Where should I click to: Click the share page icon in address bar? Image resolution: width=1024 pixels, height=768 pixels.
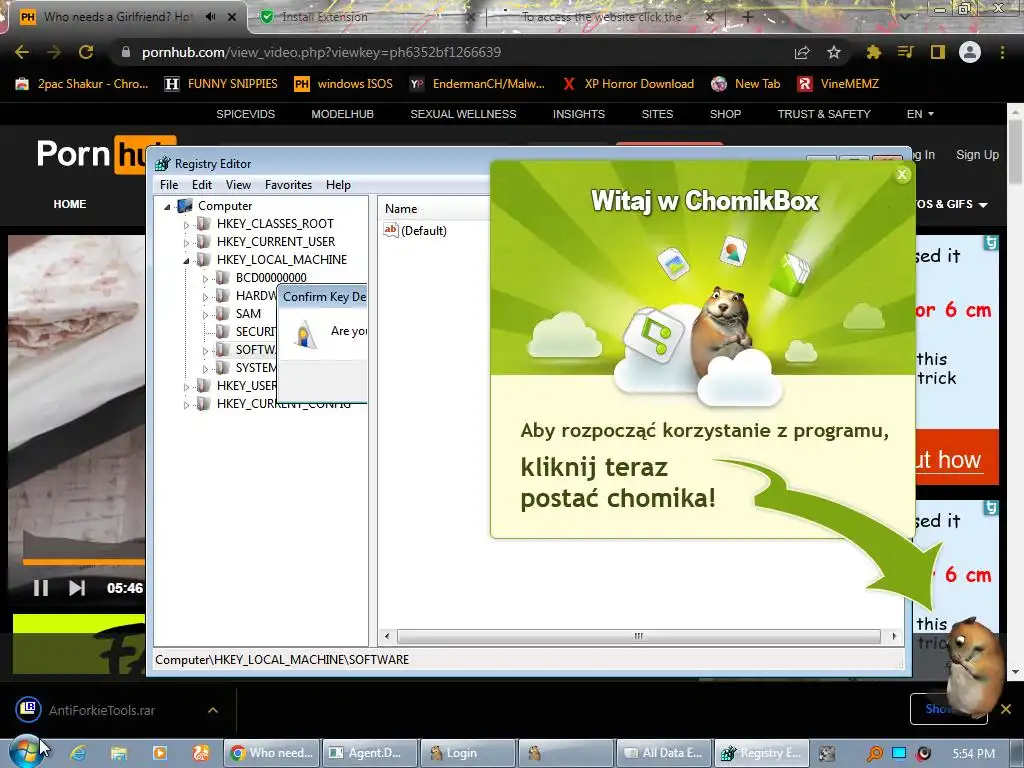802,53
